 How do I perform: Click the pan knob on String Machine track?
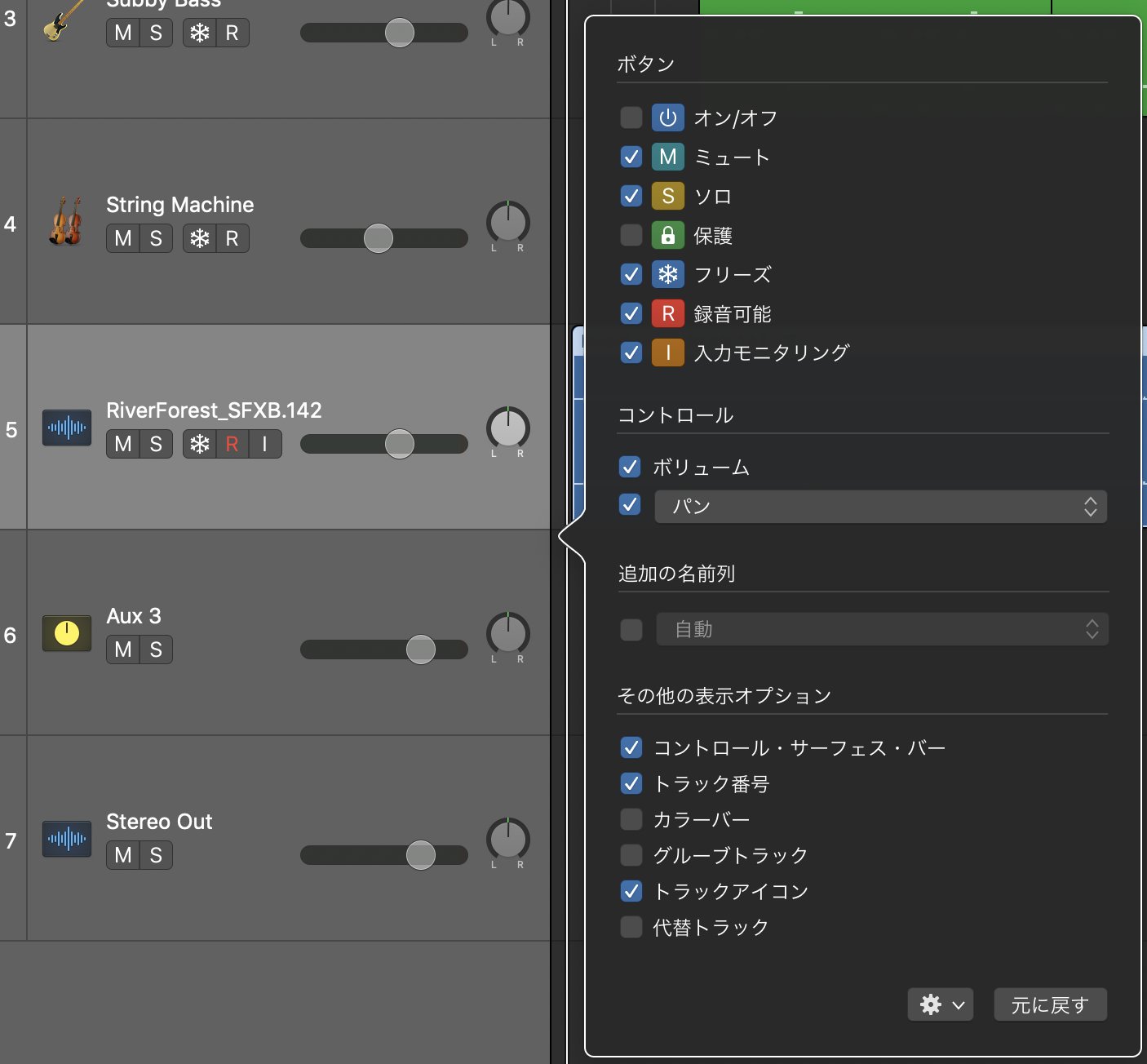coord(508,222)
